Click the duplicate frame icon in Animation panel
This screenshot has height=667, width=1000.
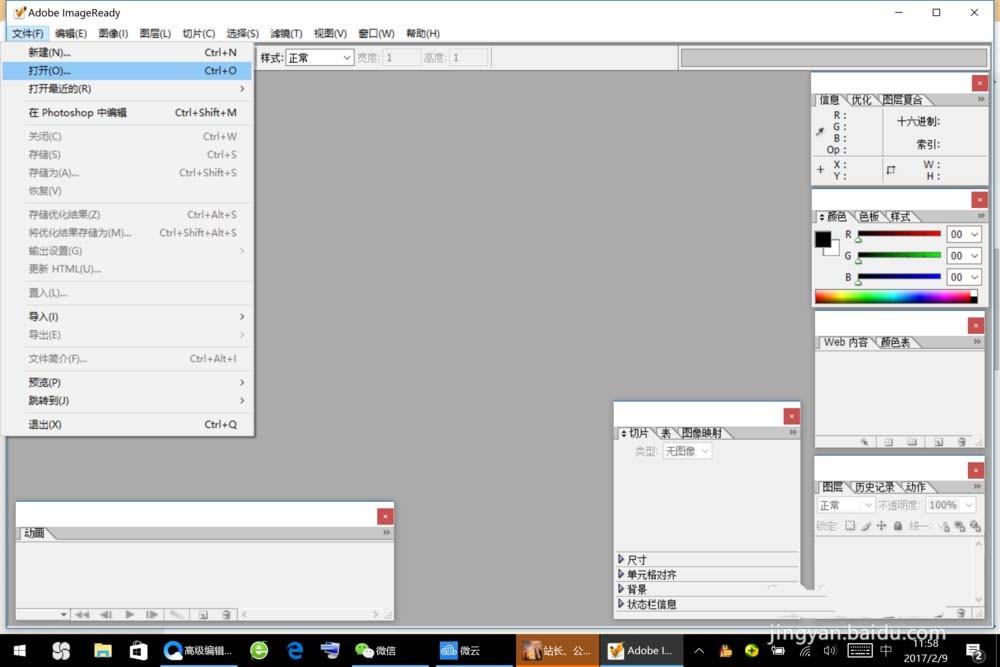tap(203, 615)
